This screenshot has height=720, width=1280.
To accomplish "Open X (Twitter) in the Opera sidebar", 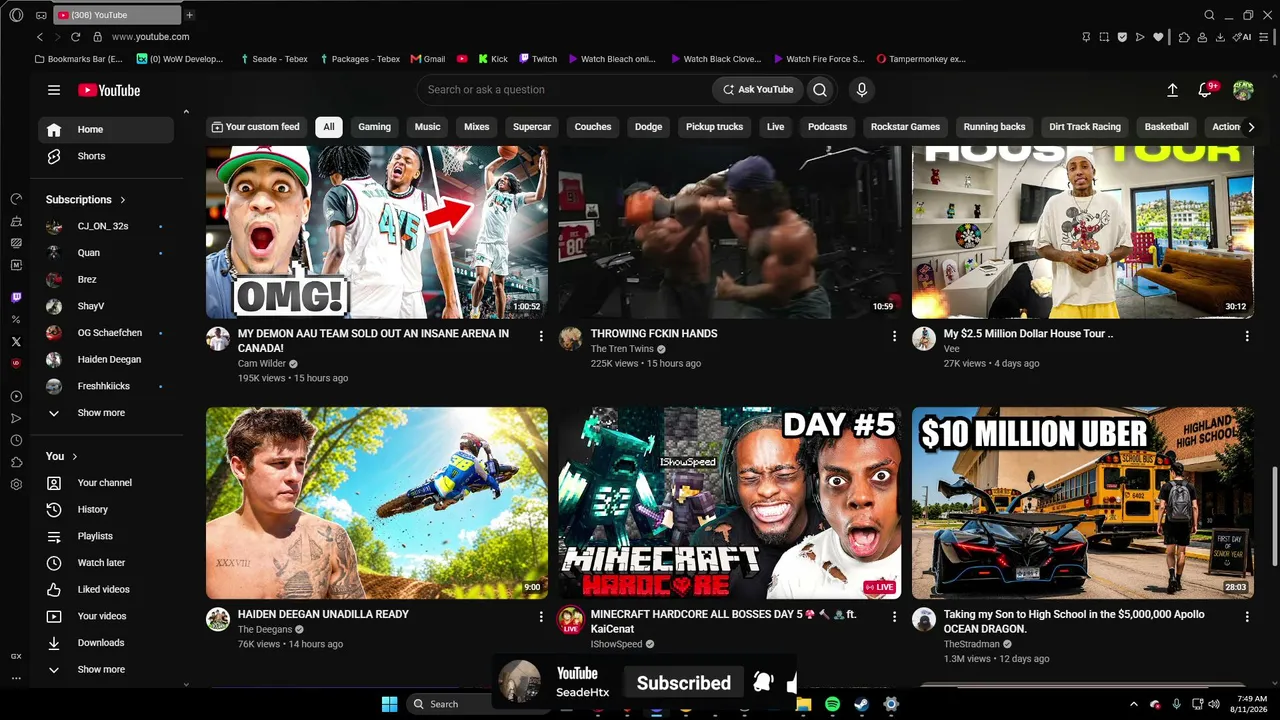I will 16,341.
